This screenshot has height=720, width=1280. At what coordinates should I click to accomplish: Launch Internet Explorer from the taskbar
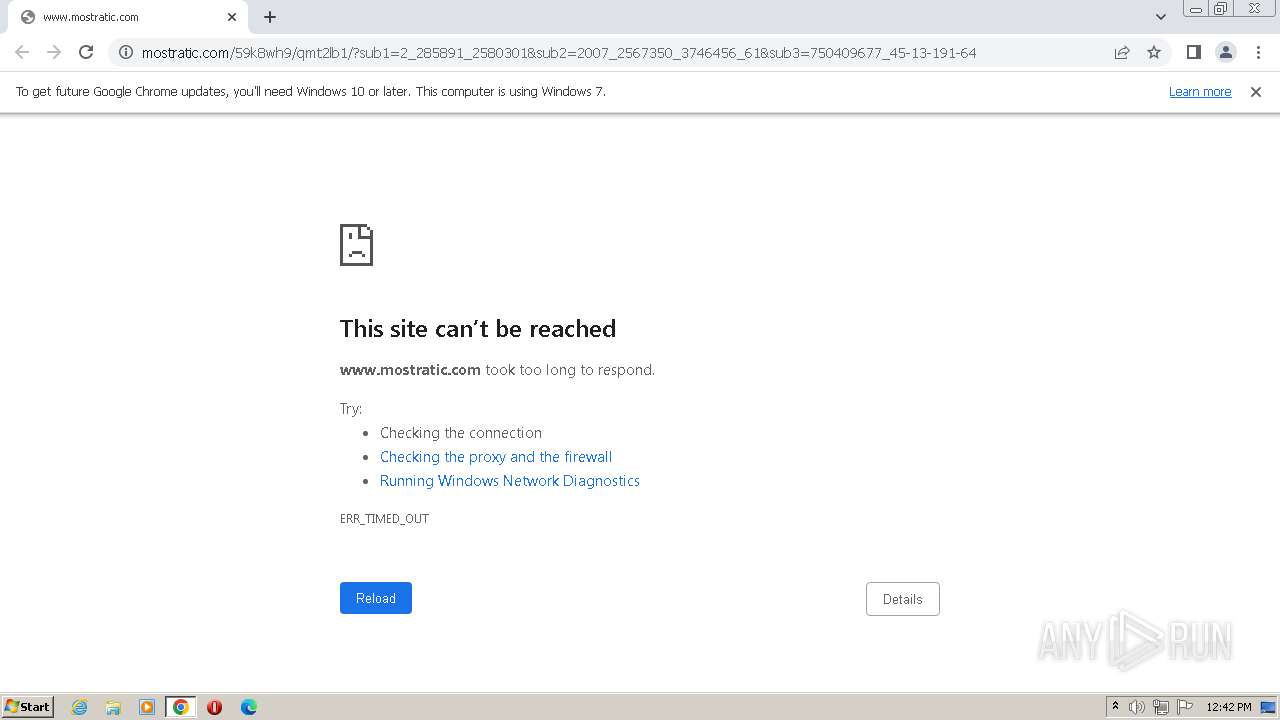pos(79,707)
